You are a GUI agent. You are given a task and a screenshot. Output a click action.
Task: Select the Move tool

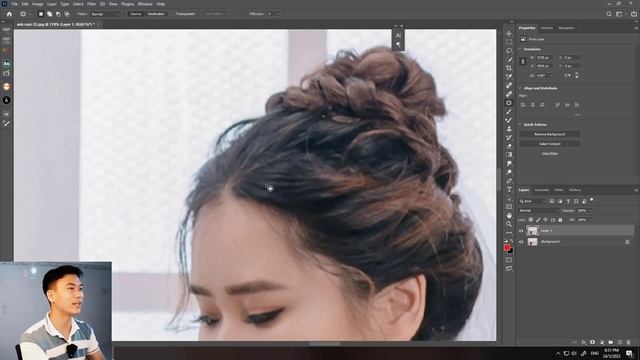coord(509,33)
